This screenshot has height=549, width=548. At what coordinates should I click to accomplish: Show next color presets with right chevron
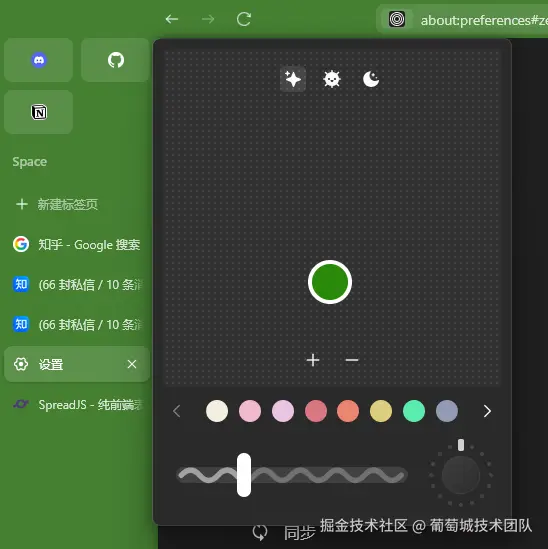487,411
